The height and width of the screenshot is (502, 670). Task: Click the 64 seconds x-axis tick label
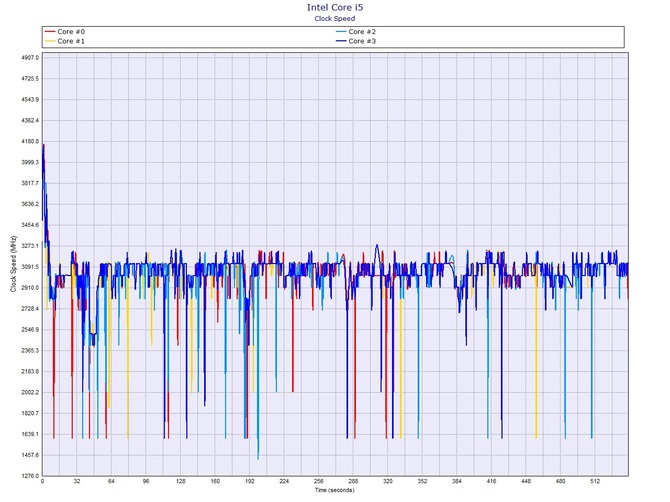point(112,481)
